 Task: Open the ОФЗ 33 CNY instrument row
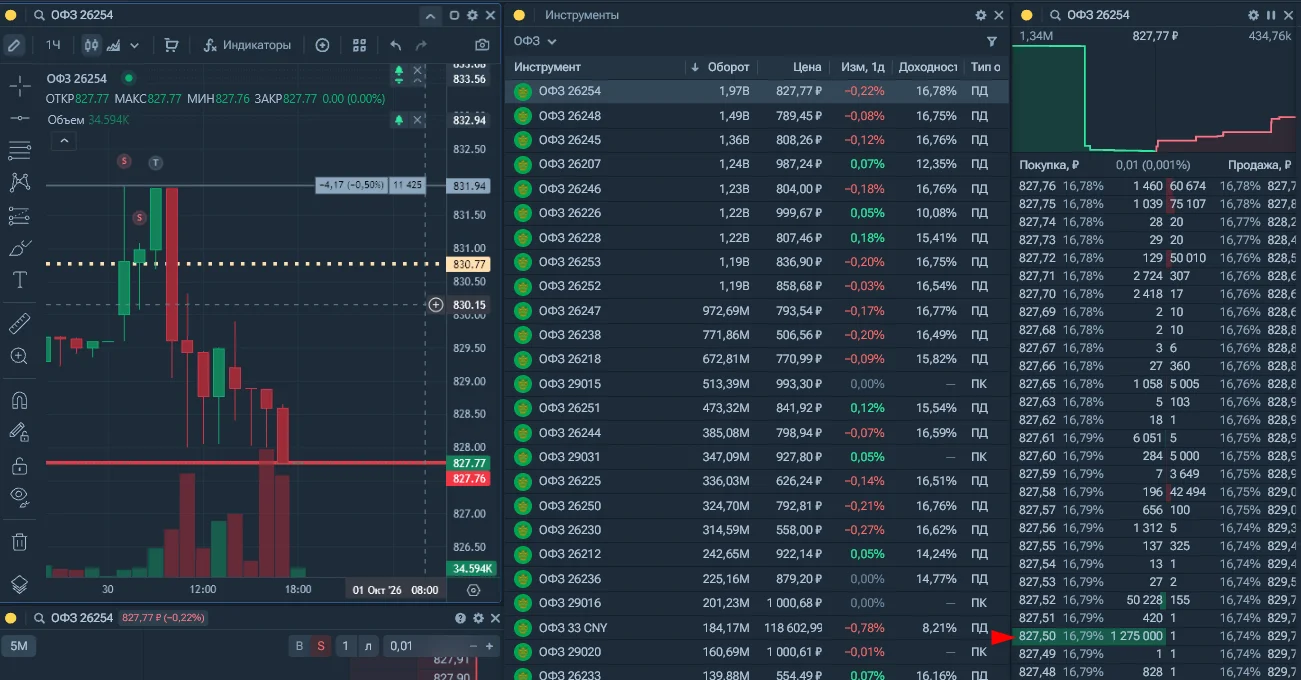click(x=756, y=628)
